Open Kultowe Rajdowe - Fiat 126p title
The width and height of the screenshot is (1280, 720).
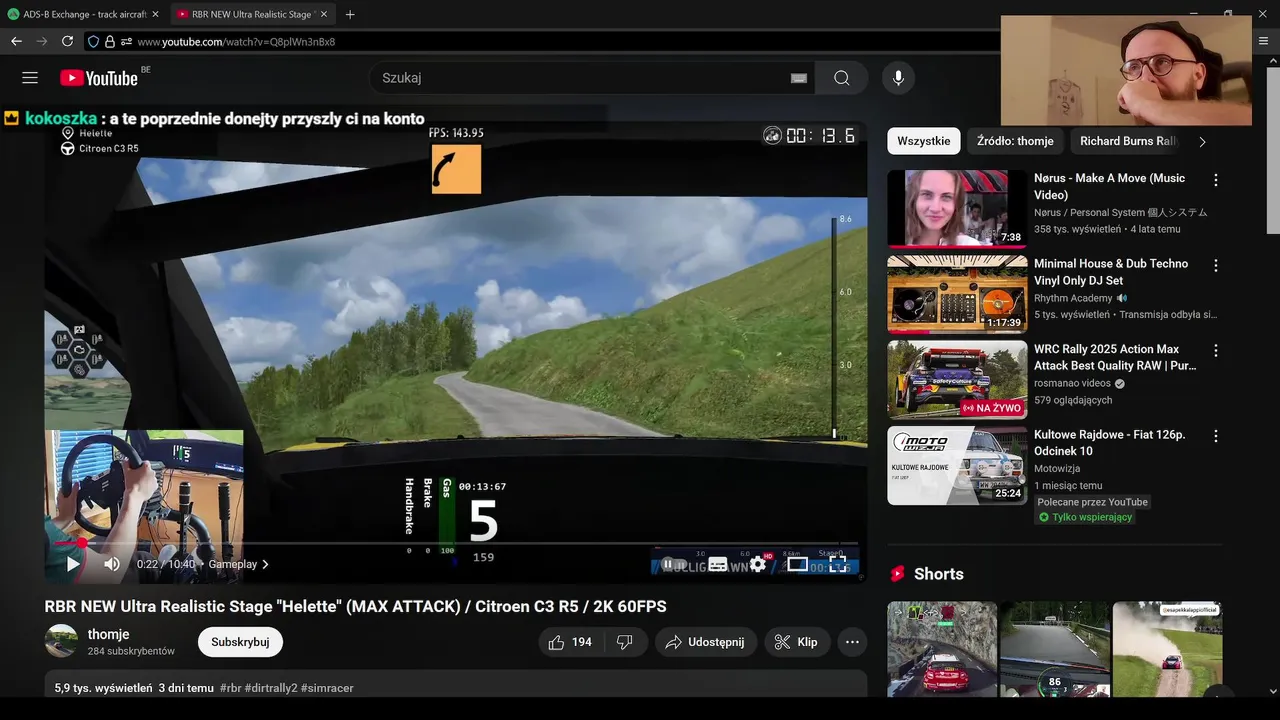pyautogui.click(x=1110, y=443)
